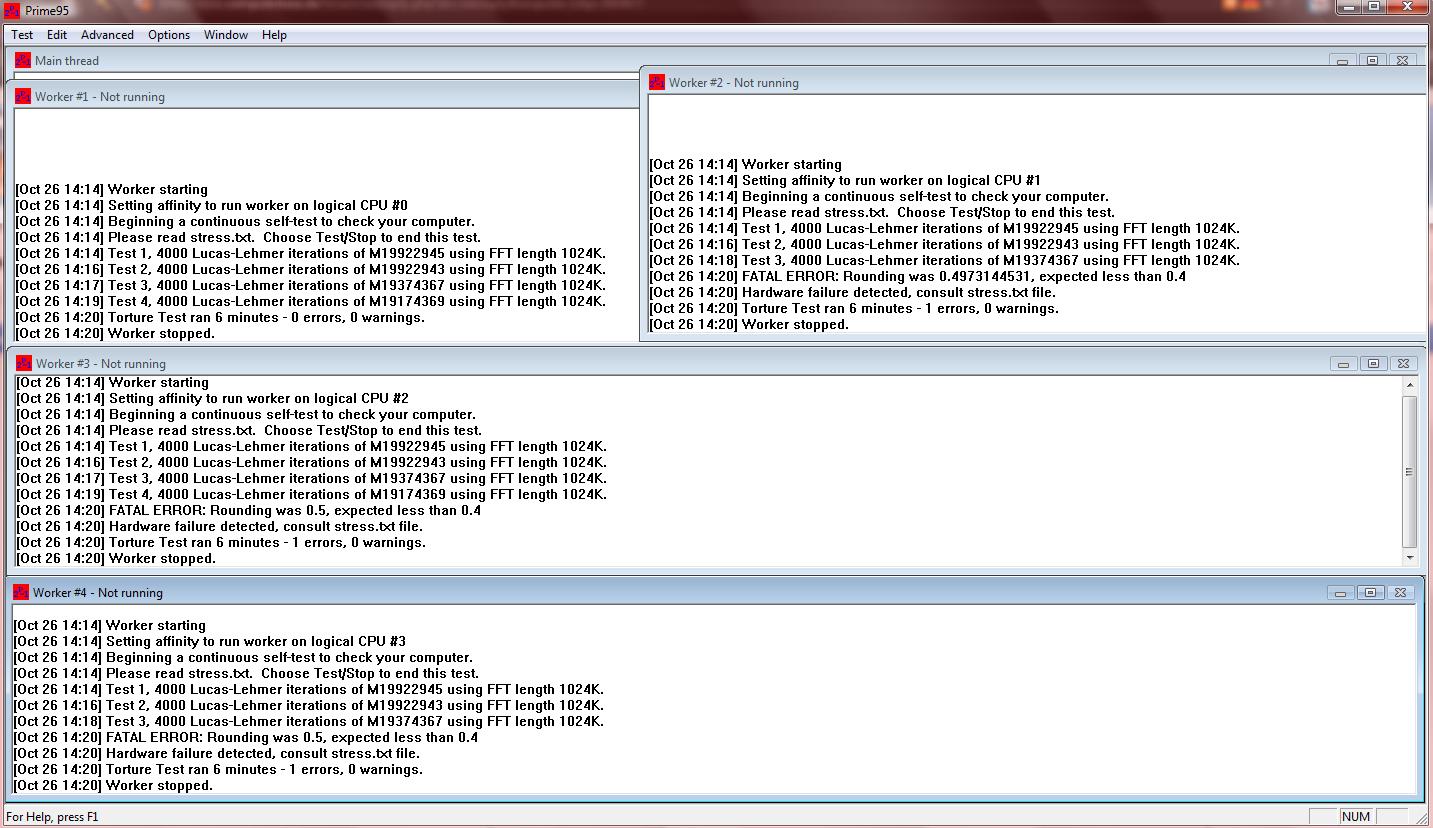Open the Window menu

(226, 35)
